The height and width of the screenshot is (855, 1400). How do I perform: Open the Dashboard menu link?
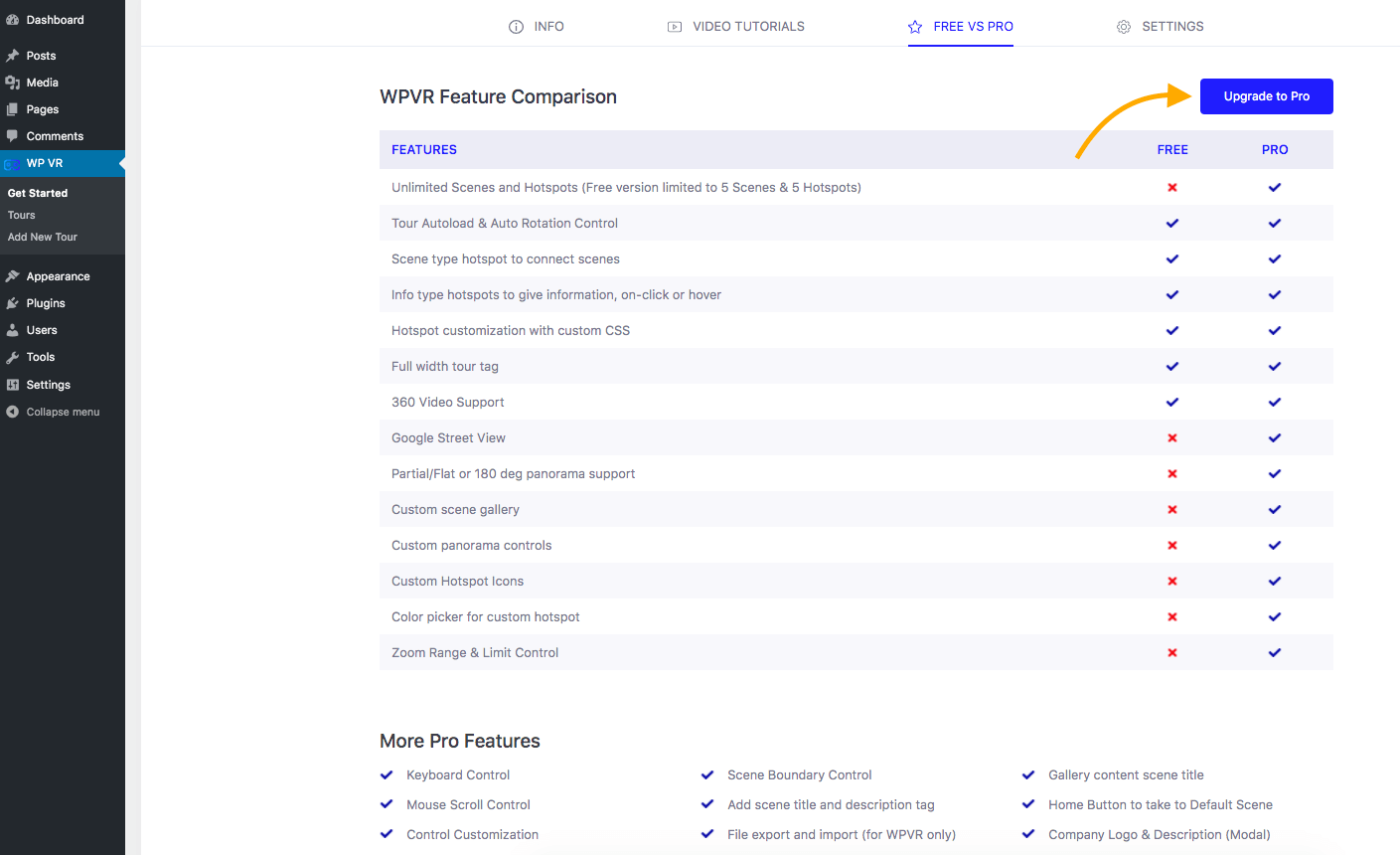[56, 20]
